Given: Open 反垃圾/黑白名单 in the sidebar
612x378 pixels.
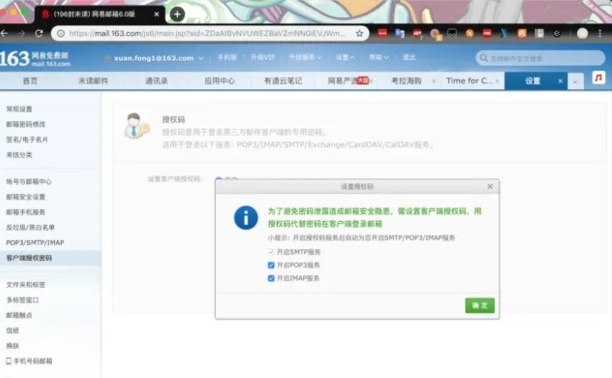Looking at the screenshot, I should [30, 227].
